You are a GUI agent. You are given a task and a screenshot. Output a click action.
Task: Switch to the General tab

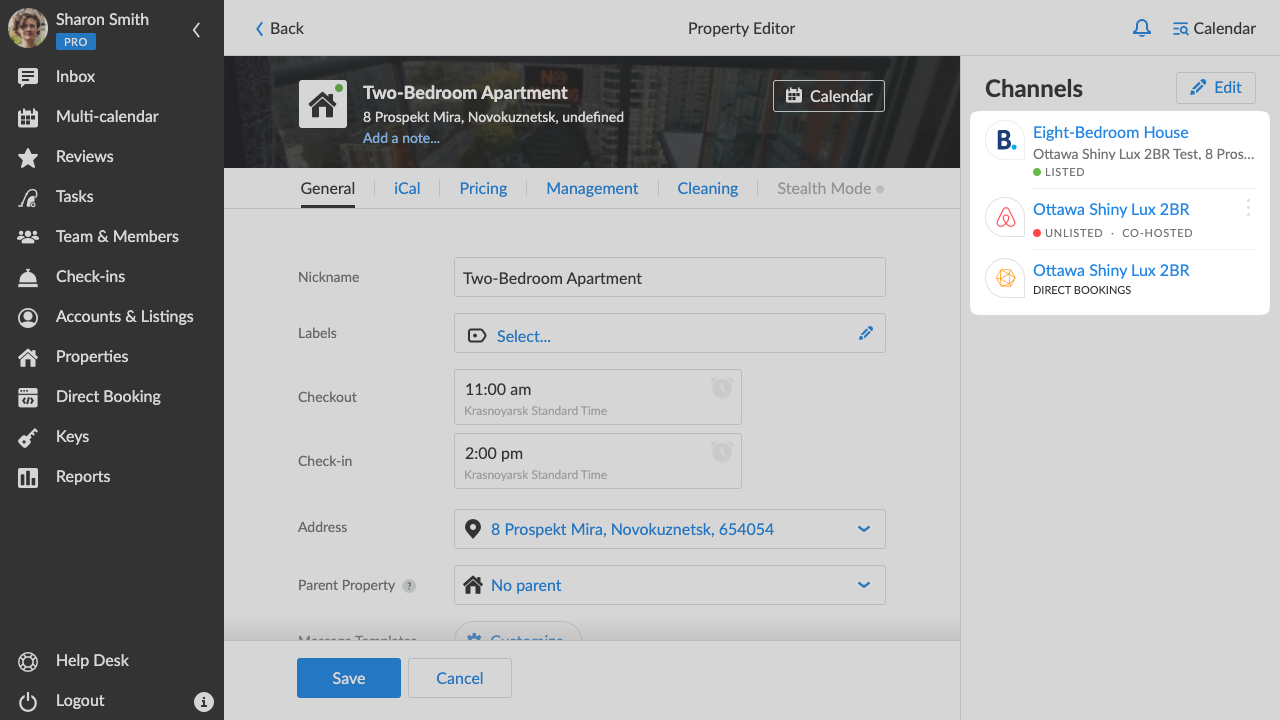pyautogui.click(x=328, y=188)
